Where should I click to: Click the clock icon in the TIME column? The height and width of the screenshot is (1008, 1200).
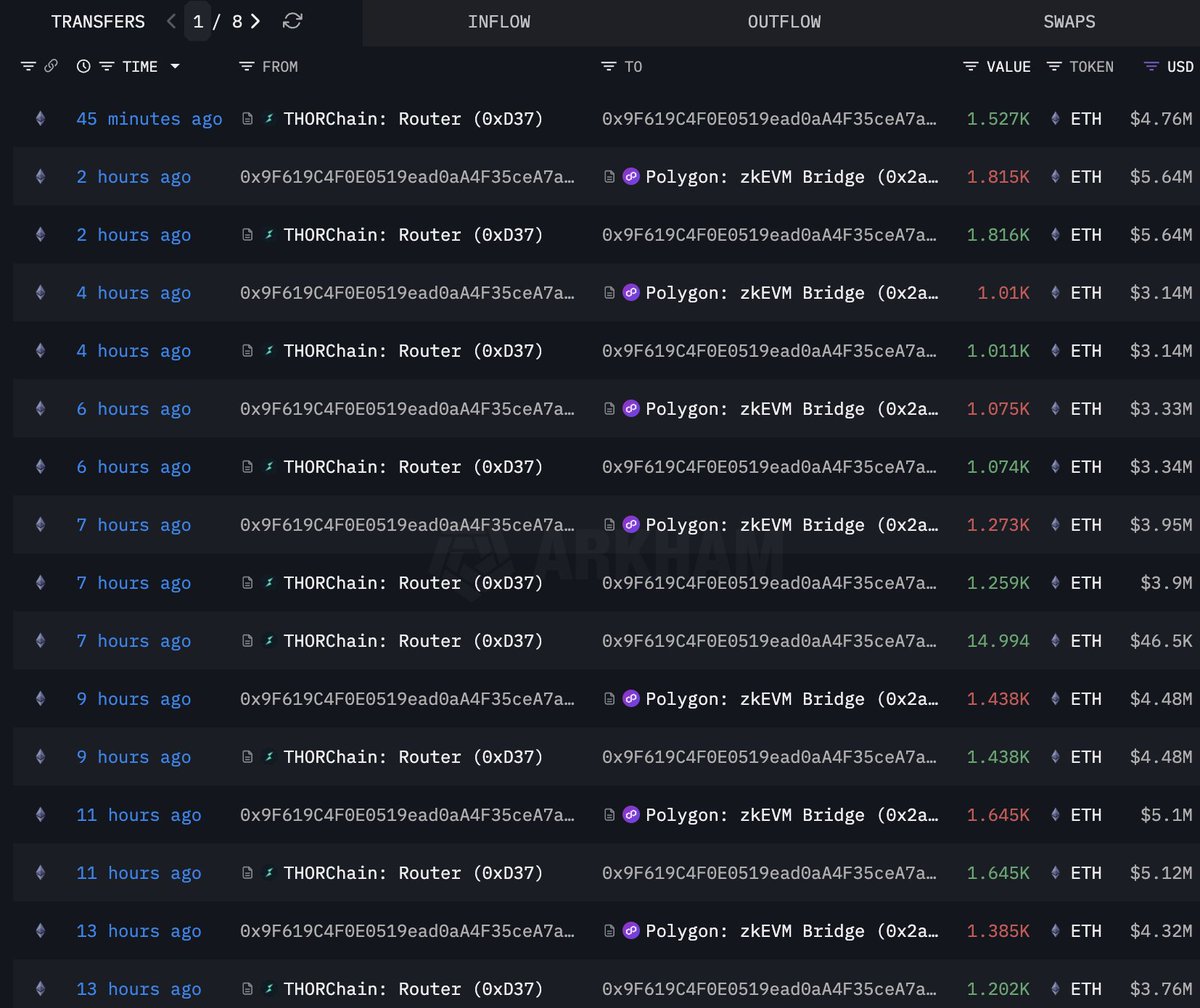[x=82, y=66]
